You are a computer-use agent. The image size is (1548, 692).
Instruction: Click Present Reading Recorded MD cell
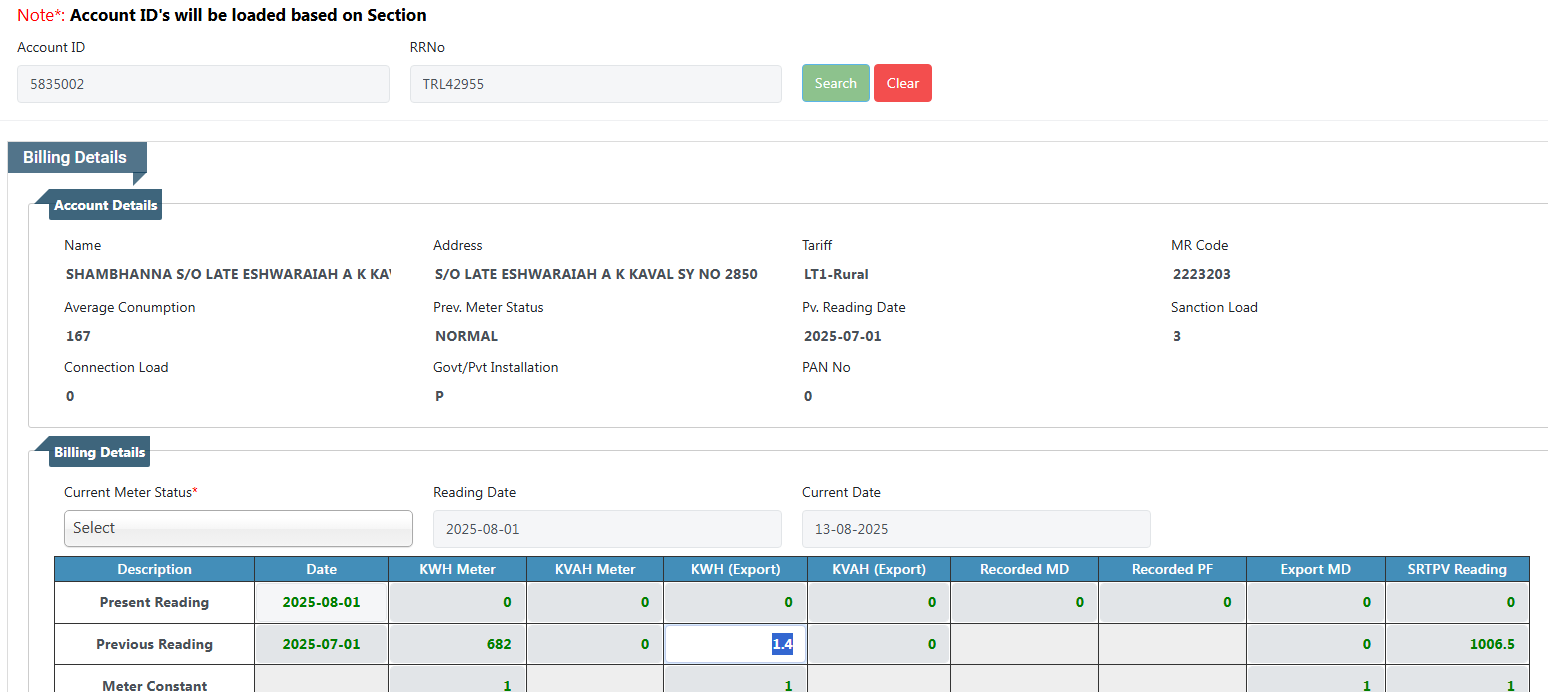tap(1023, 602)
